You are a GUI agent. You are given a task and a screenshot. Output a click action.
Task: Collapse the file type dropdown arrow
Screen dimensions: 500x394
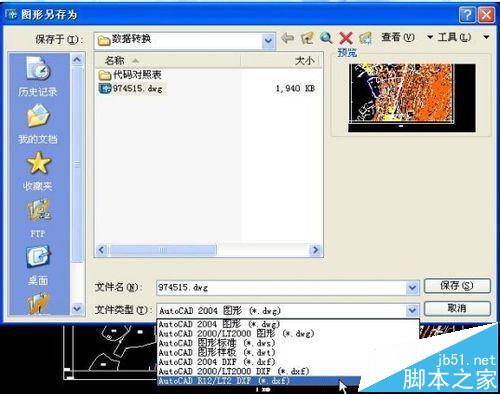coord(412,311)
